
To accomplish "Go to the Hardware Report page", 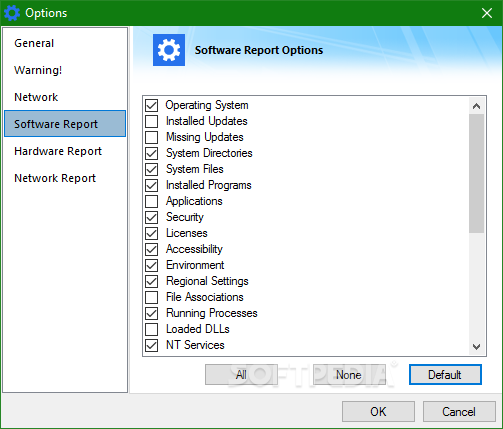I will point(65,151).
